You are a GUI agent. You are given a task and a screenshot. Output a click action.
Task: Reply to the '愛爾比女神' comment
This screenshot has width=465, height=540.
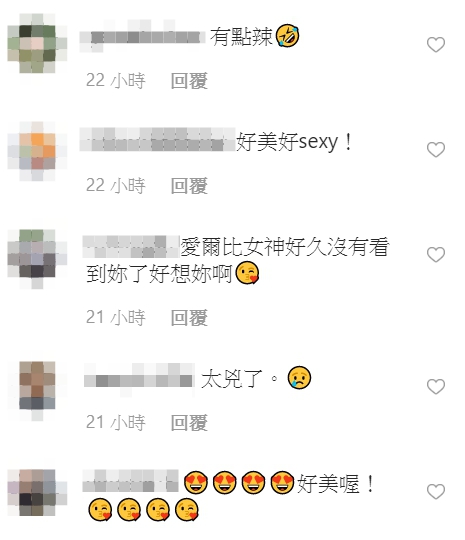189,318
